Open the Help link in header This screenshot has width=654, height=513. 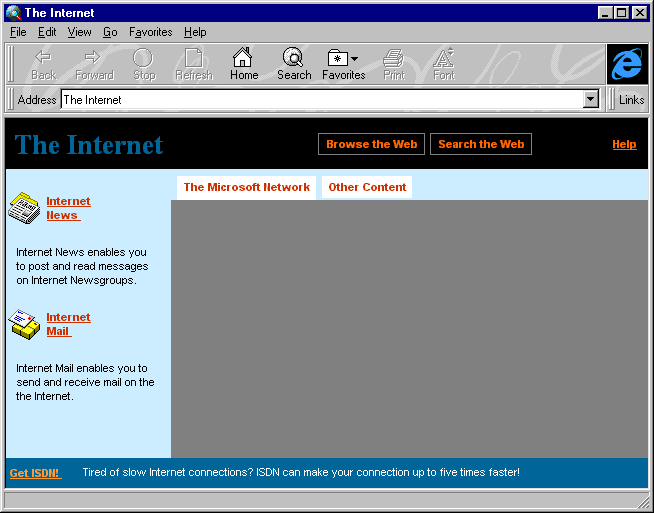tap(624, 144)
